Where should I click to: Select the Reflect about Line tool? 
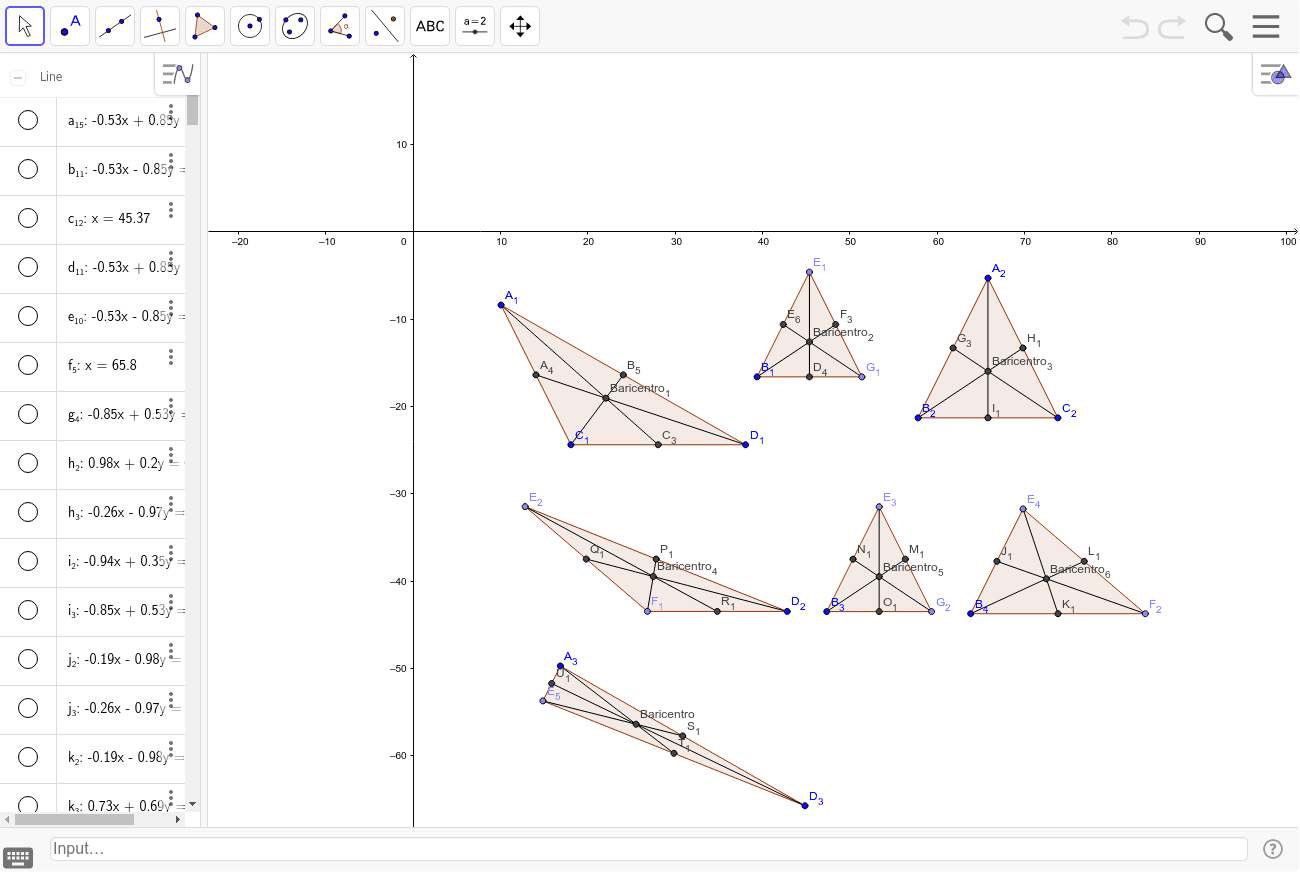[x=385, y=26]
